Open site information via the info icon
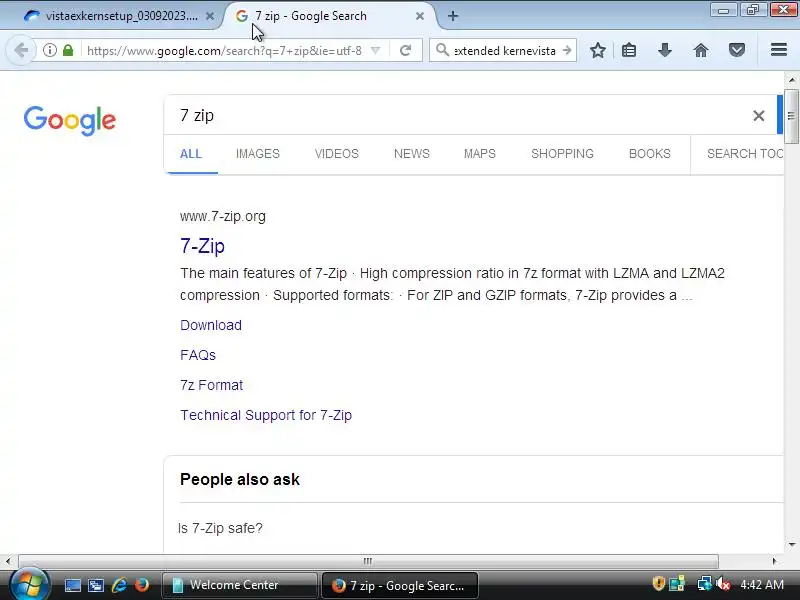Screen dimensions: 800x600 (49, 50)
